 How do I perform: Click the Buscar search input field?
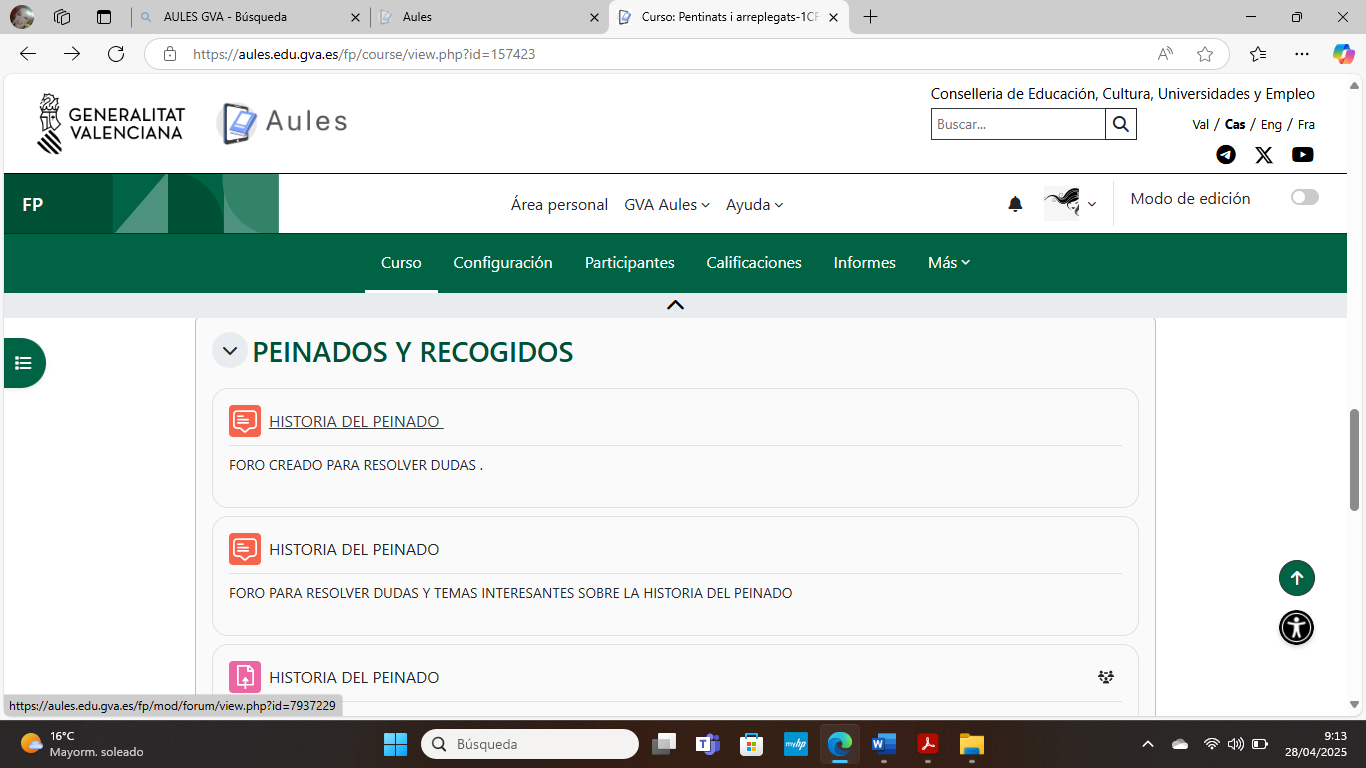pos(1018,124)
